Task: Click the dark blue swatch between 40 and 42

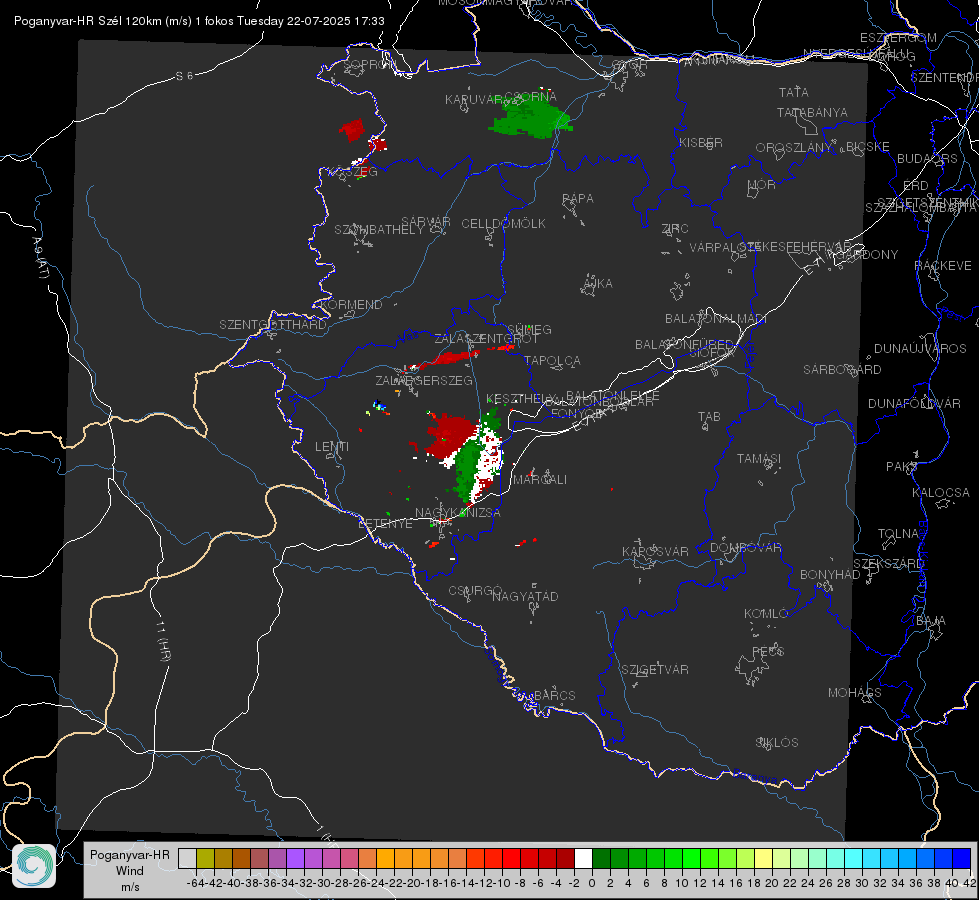Action: pyautogui.click(x=962, y=858)
